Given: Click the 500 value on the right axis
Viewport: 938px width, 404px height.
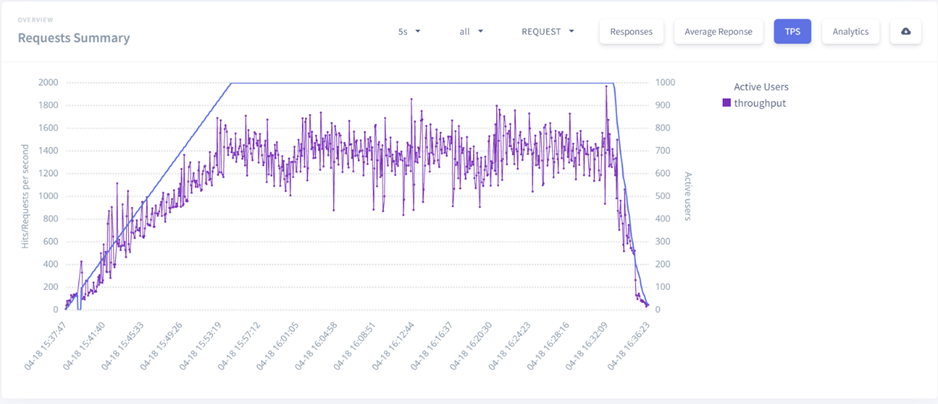Looking at the screenshot, I should pos(661,196).
